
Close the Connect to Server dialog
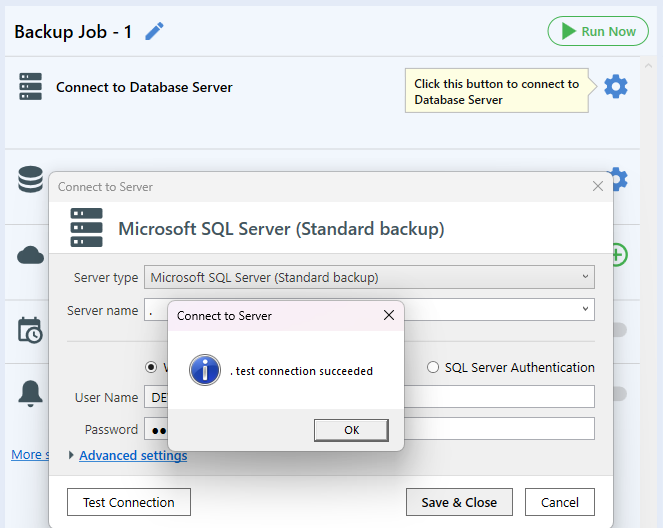point(597,186)
